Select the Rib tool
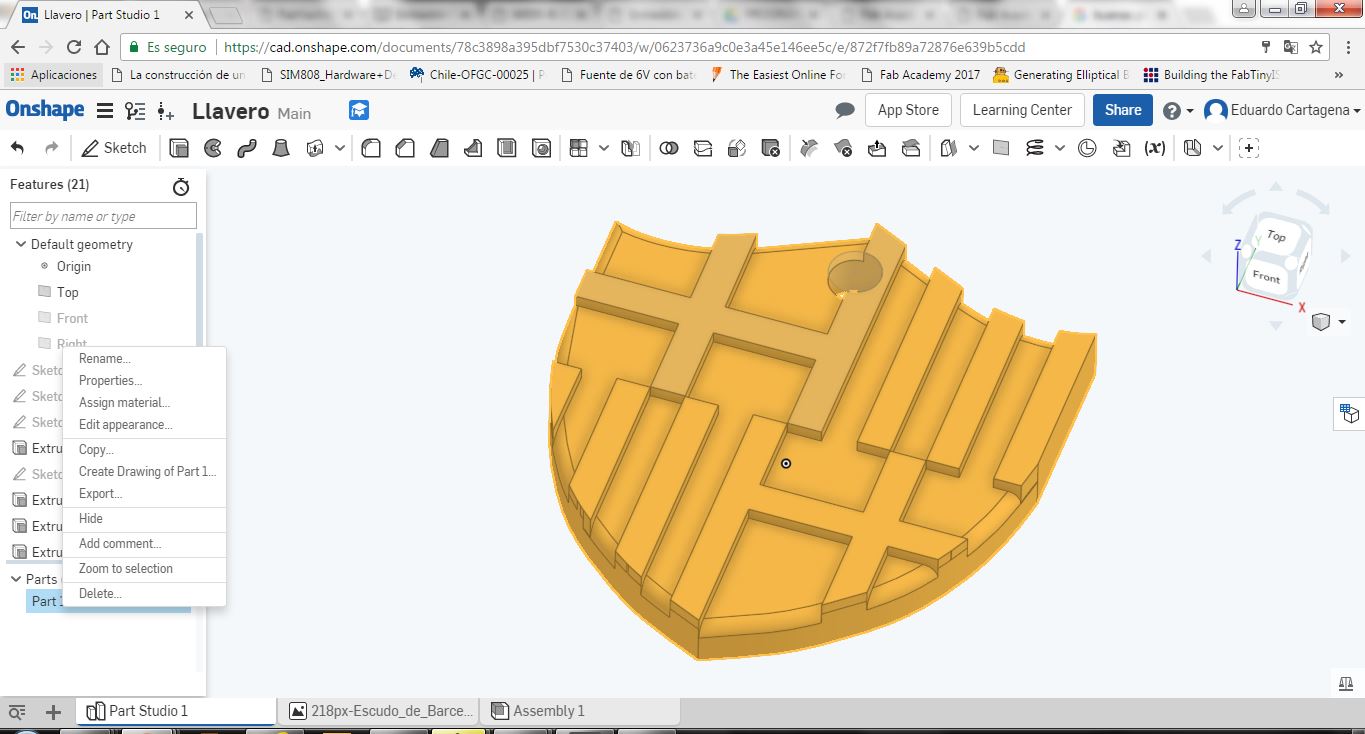Viewport: 1365px width, 734px height. pyautogui.click(x=473, y=148)
